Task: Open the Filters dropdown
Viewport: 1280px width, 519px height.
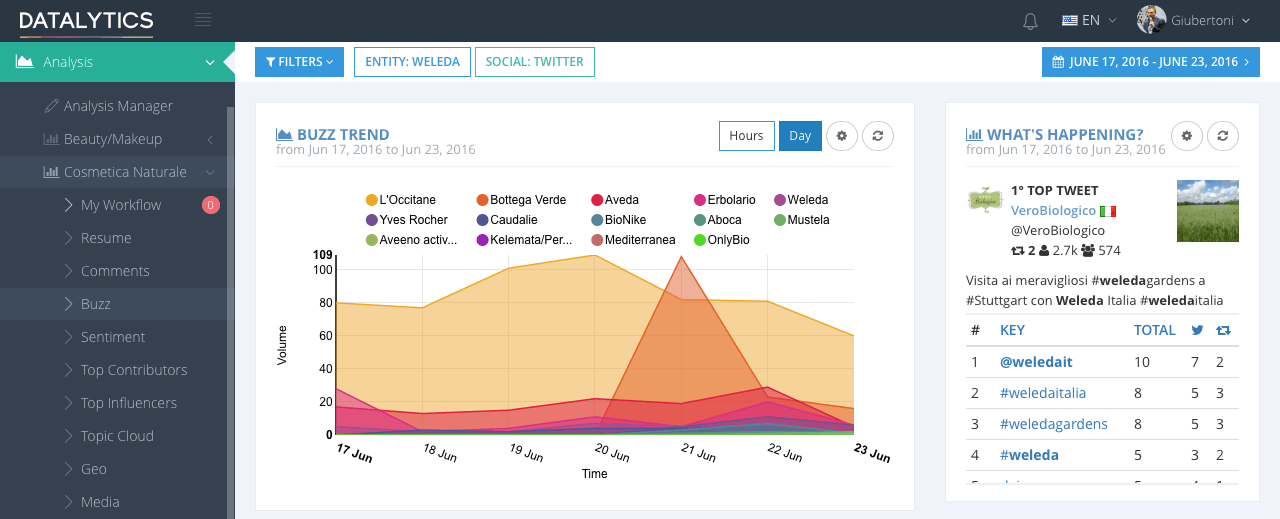Action: tap(299, 62)
